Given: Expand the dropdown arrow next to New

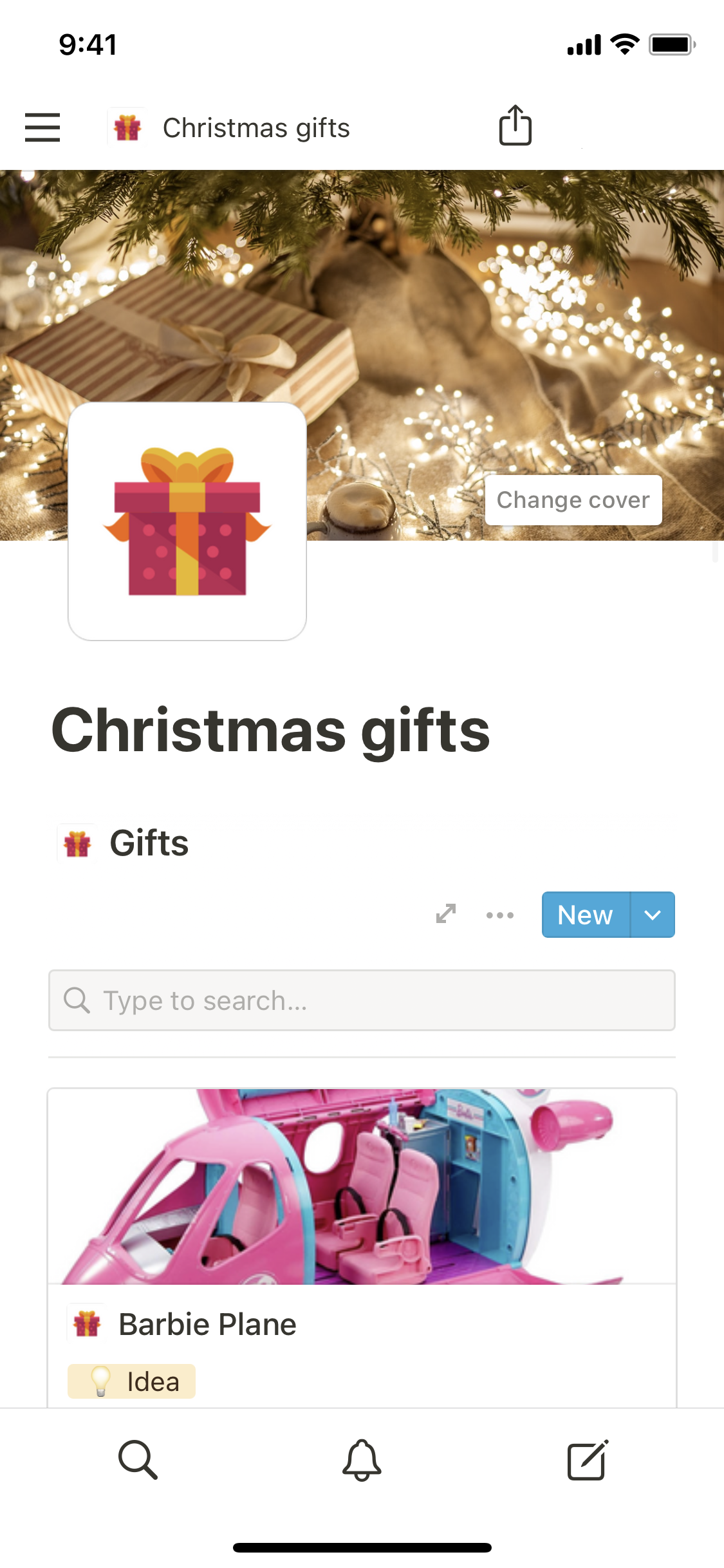Looking at the screenshot, I should (x=653, y=915).
